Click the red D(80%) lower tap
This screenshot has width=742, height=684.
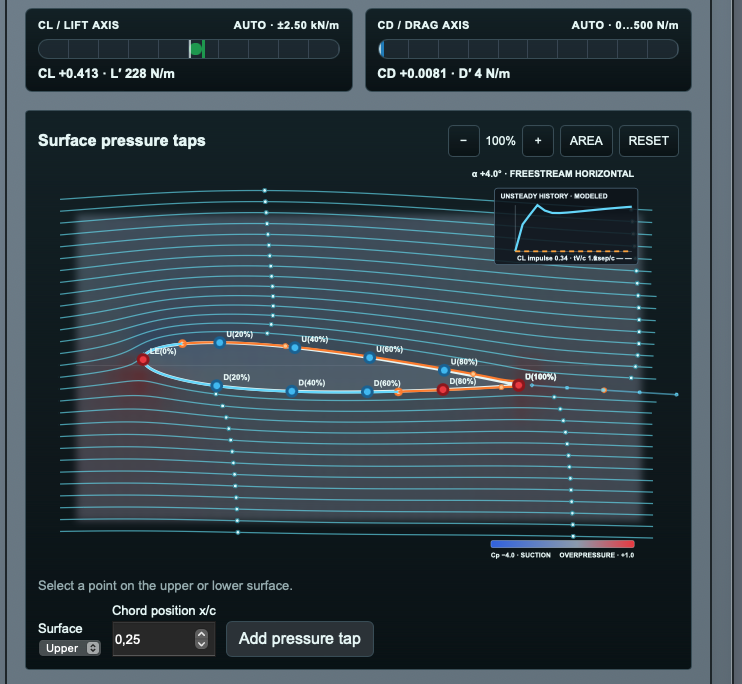click(x=442, y=390)
